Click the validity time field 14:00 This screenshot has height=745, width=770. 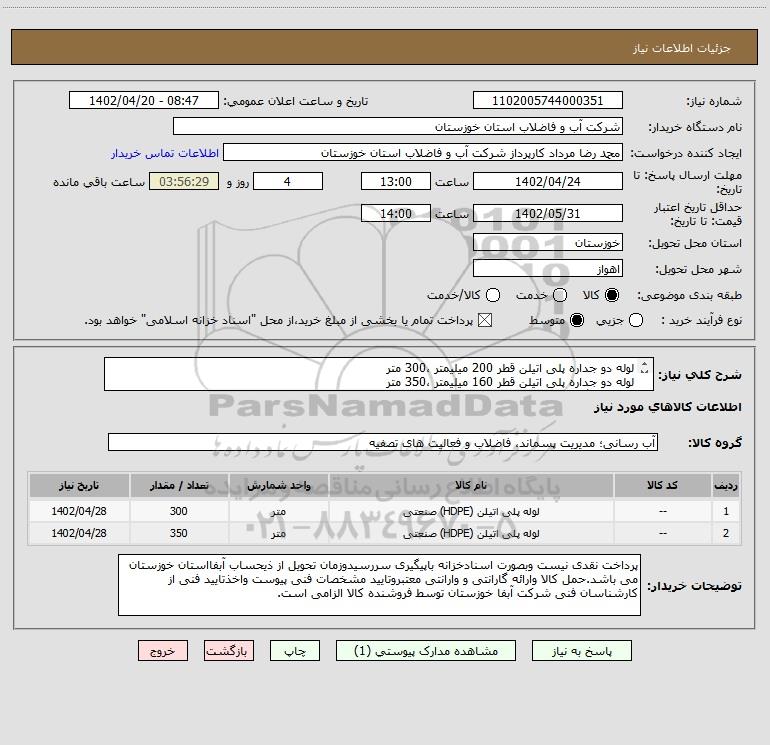coord(396,213)
